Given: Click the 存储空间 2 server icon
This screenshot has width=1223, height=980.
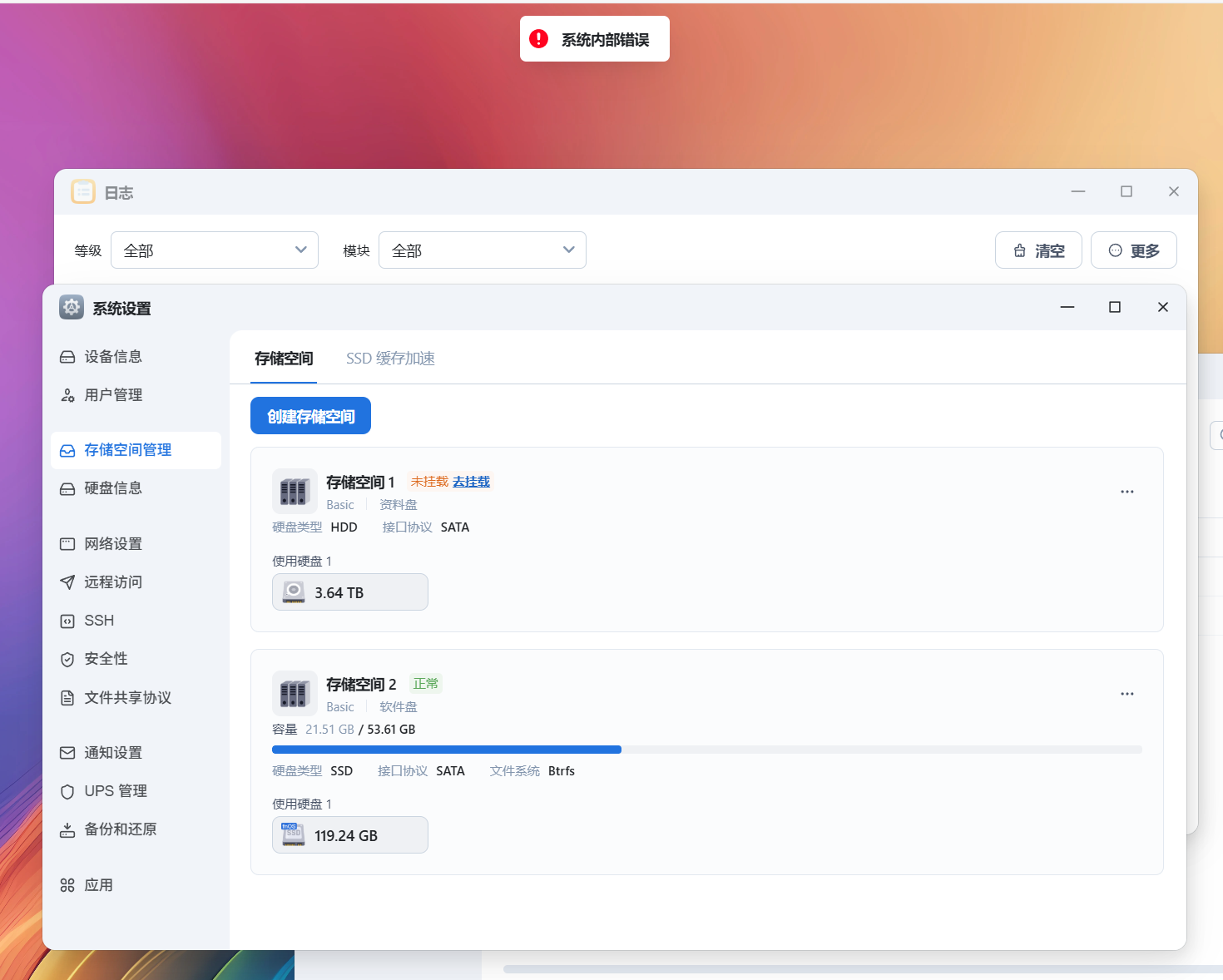Looking at the screenshot, I should tap(295, 693).
